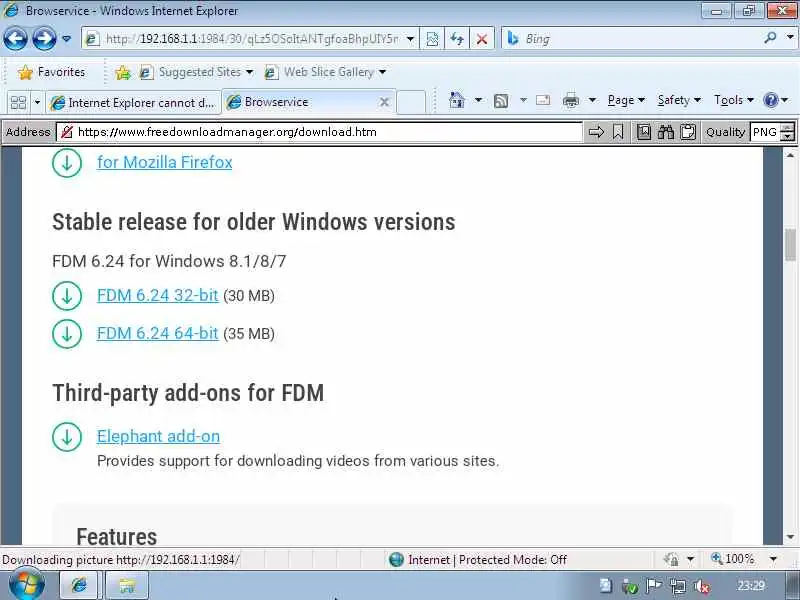Open the zoom level 100% button
The width and height of the screenshot is (800, 600).
pos(733,559)
